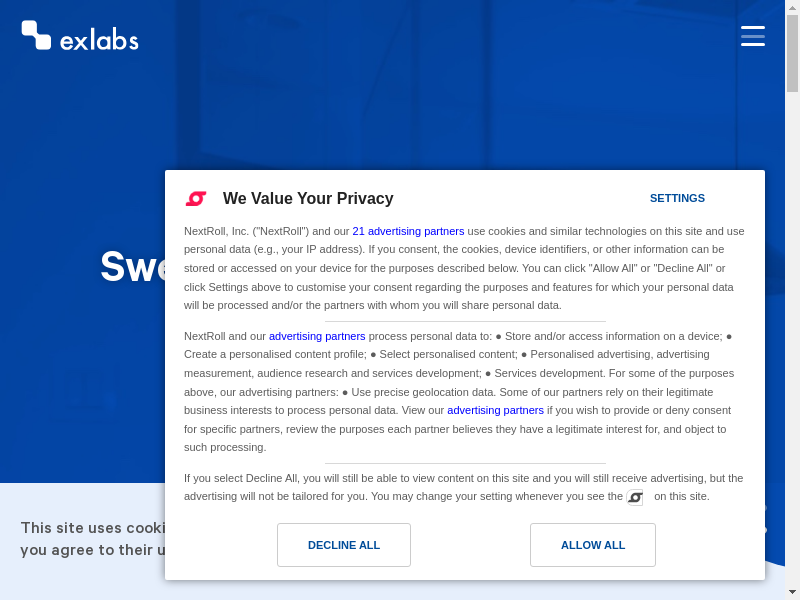The height and width of the screenshot is (600, 800).
Task: Open privacy Settings in the consent dialog
Action: pos(677,198)
